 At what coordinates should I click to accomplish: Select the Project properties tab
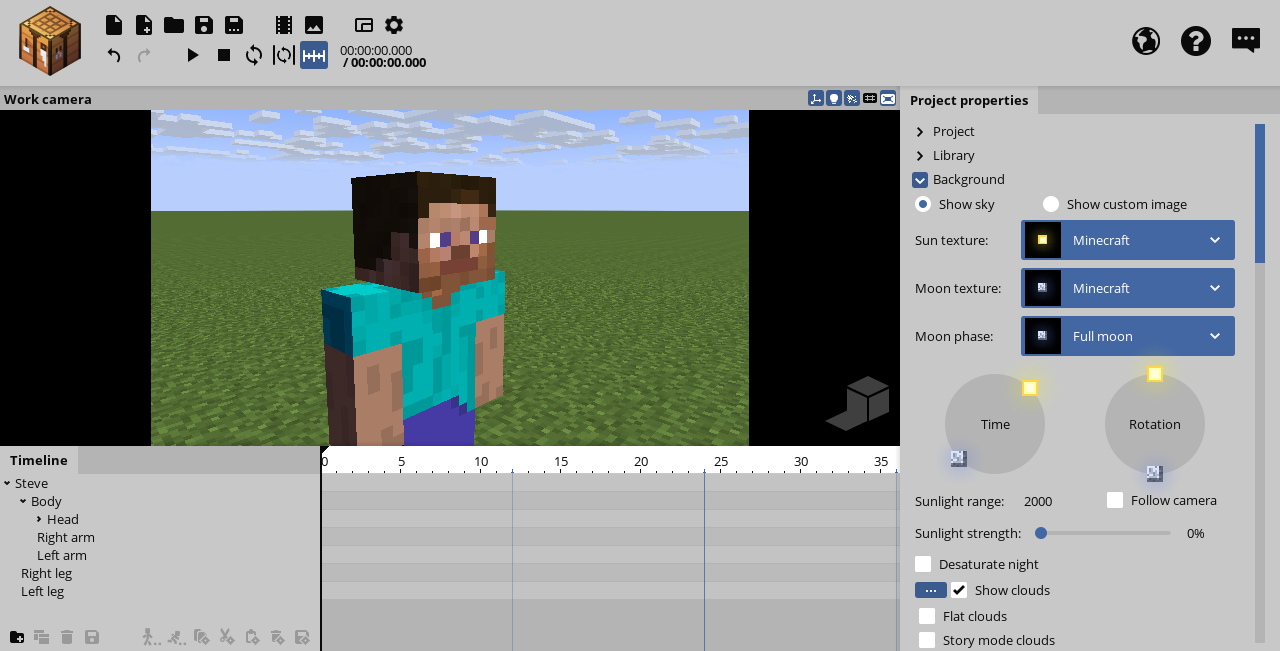point(968,100)
